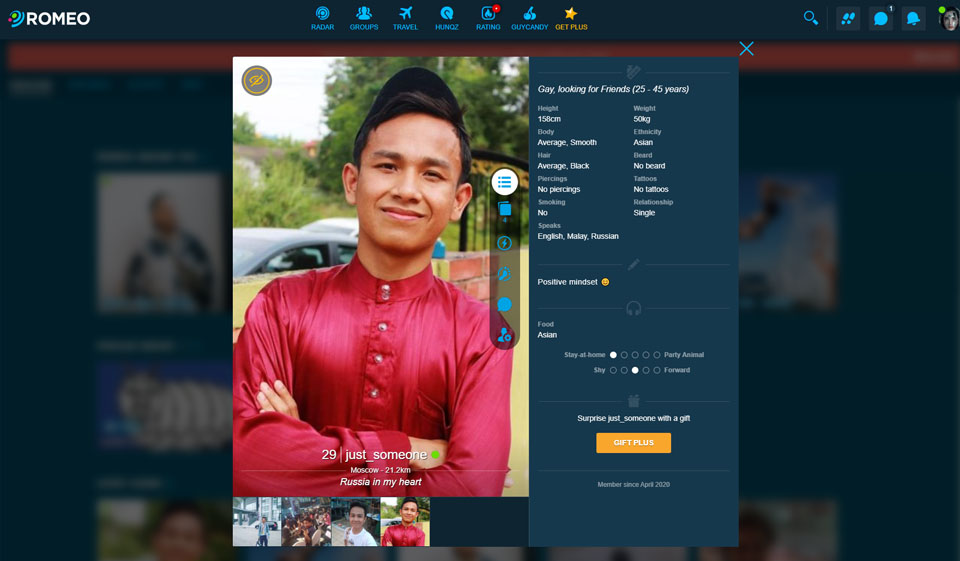Close the profile popup
960x561 pixels.
click(x=746, y=49)
